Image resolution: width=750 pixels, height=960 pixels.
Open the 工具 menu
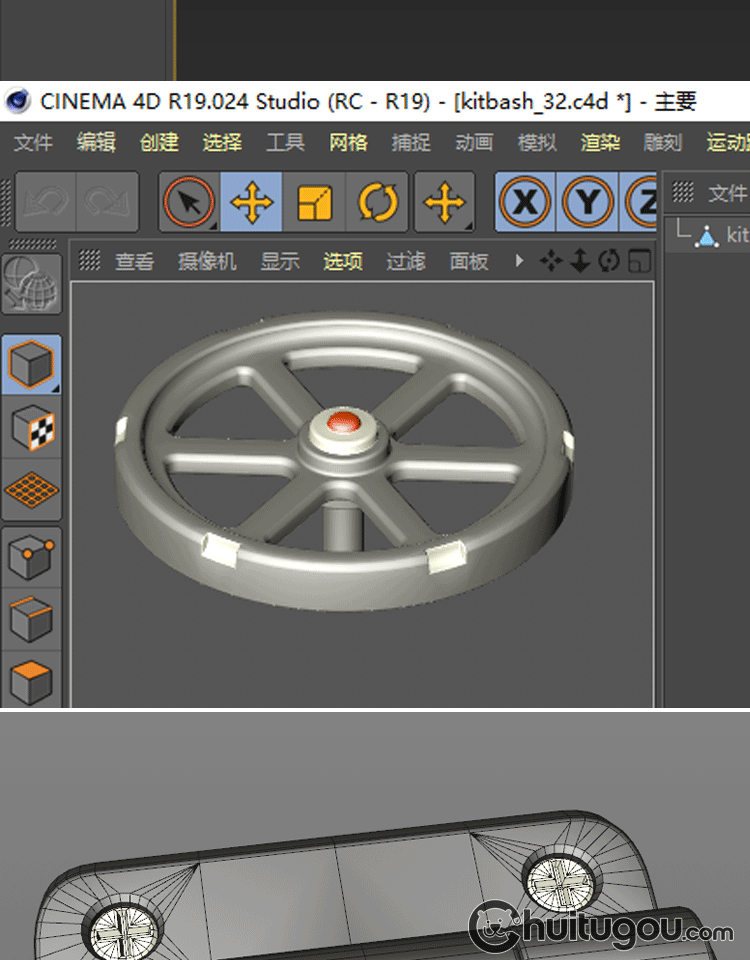(285, 143)
